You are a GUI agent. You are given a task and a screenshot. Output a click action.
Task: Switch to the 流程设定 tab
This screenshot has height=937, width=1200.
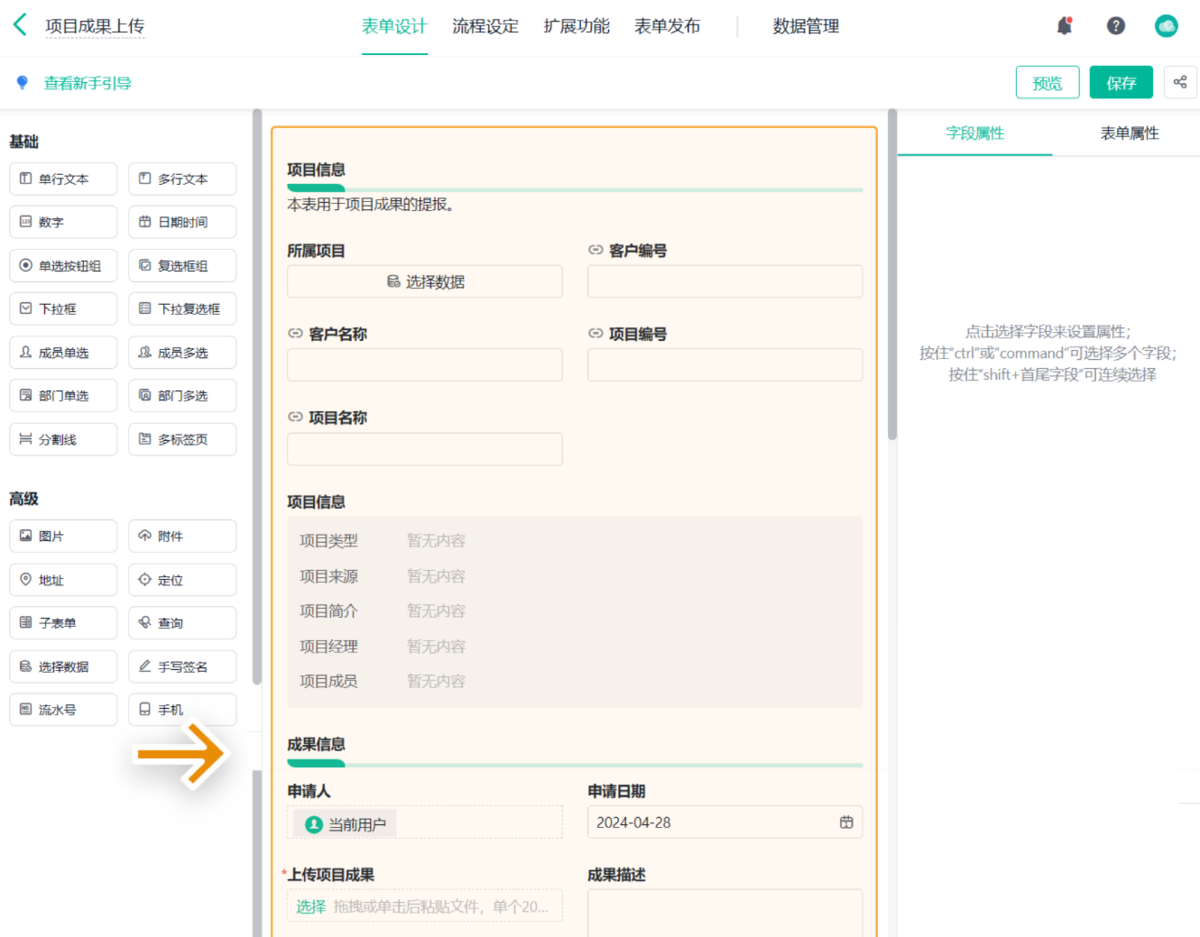(485, 27)
